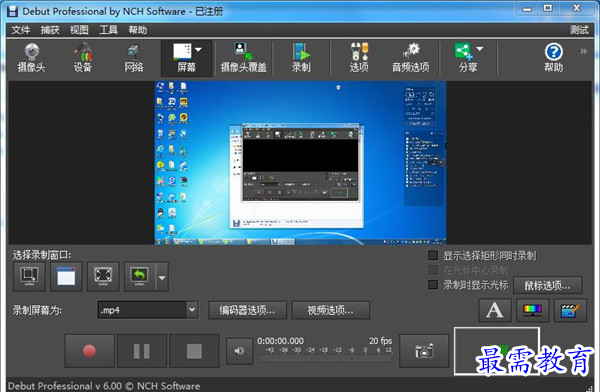This screenshot has height=392, width=600.
Task: Choose the 网络 network source
Action: pos(134,58)
